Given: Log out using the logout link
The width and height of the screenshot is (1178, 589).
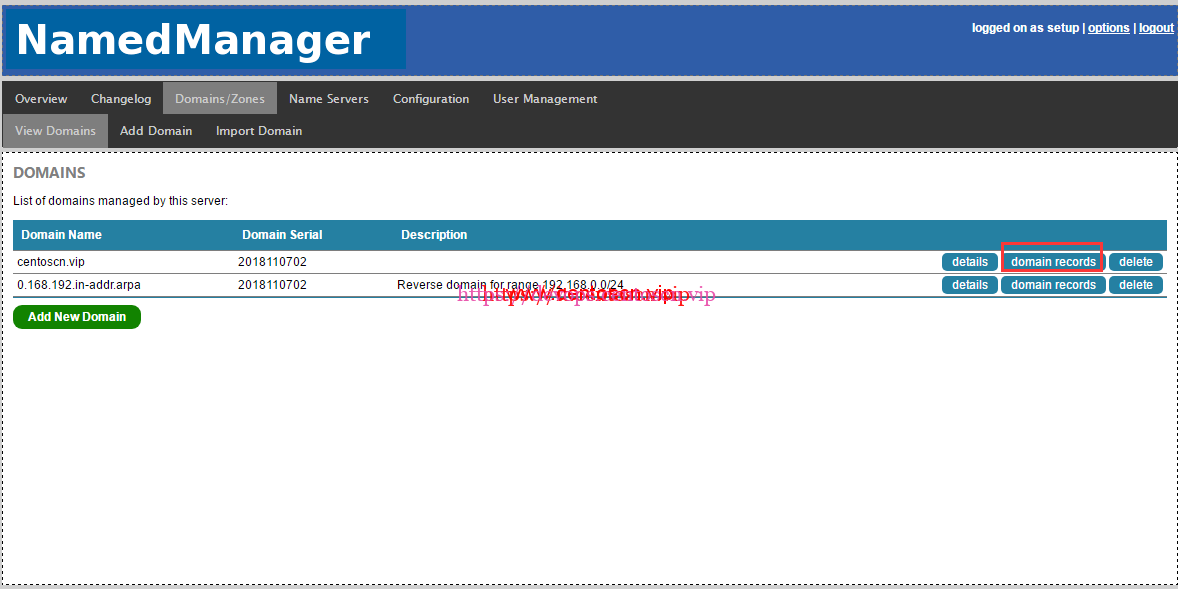Looking at the screenshot, I should tap(1156, 28).
